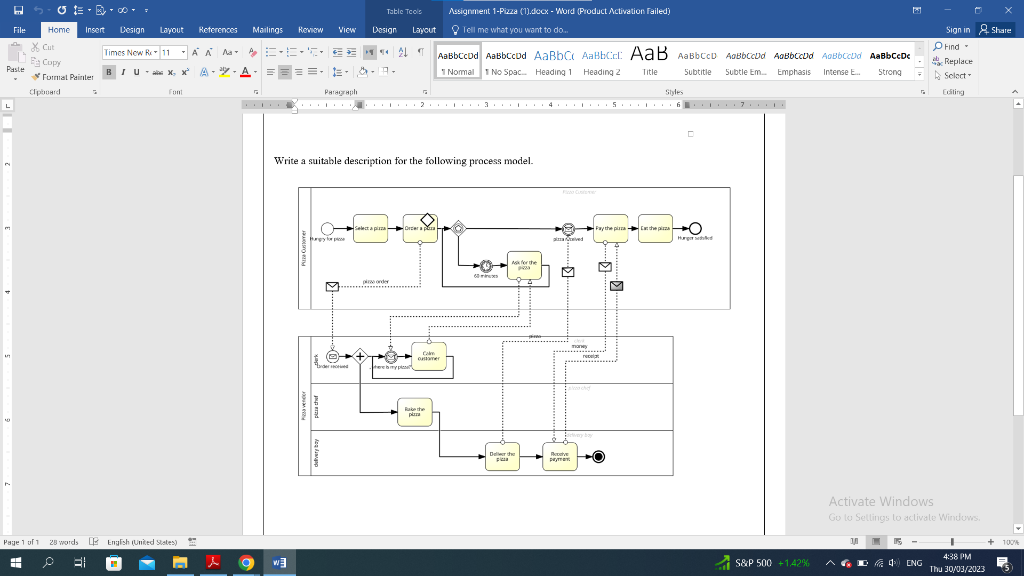Click the subscript icon
Screen dimensions: 1024x576
(x=172, y=72)
